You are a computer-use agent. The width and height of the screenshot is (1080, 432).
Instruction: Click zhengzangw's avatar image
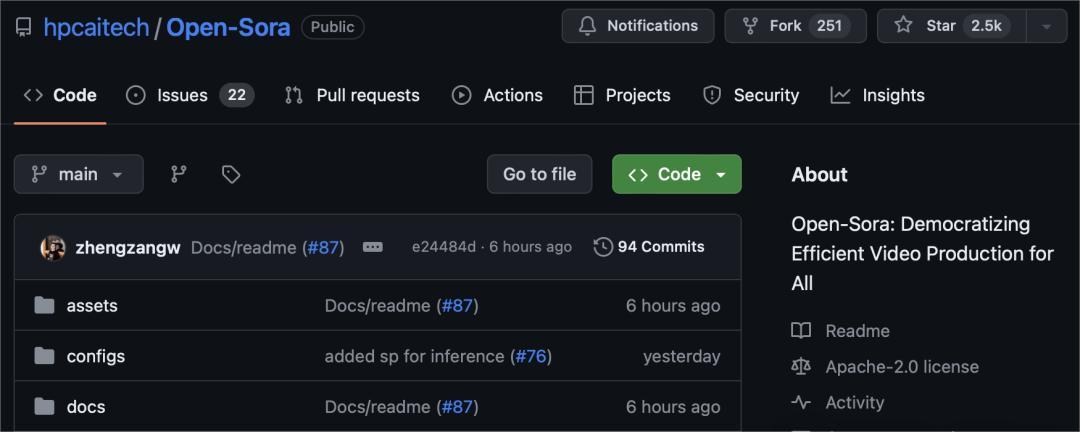click(x=53, y=248)
